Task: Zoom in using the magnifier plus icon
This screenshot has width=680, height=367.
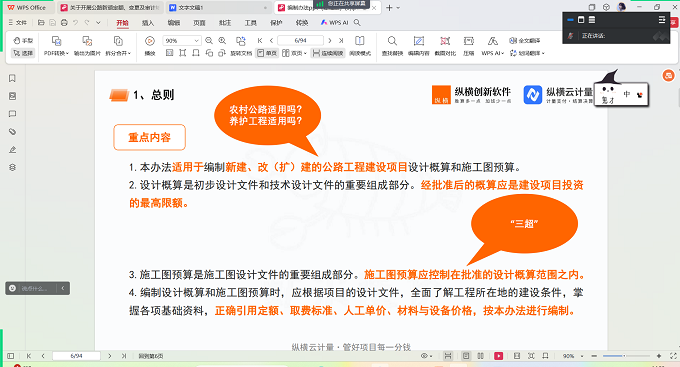Action: click(x=222, y=40)
